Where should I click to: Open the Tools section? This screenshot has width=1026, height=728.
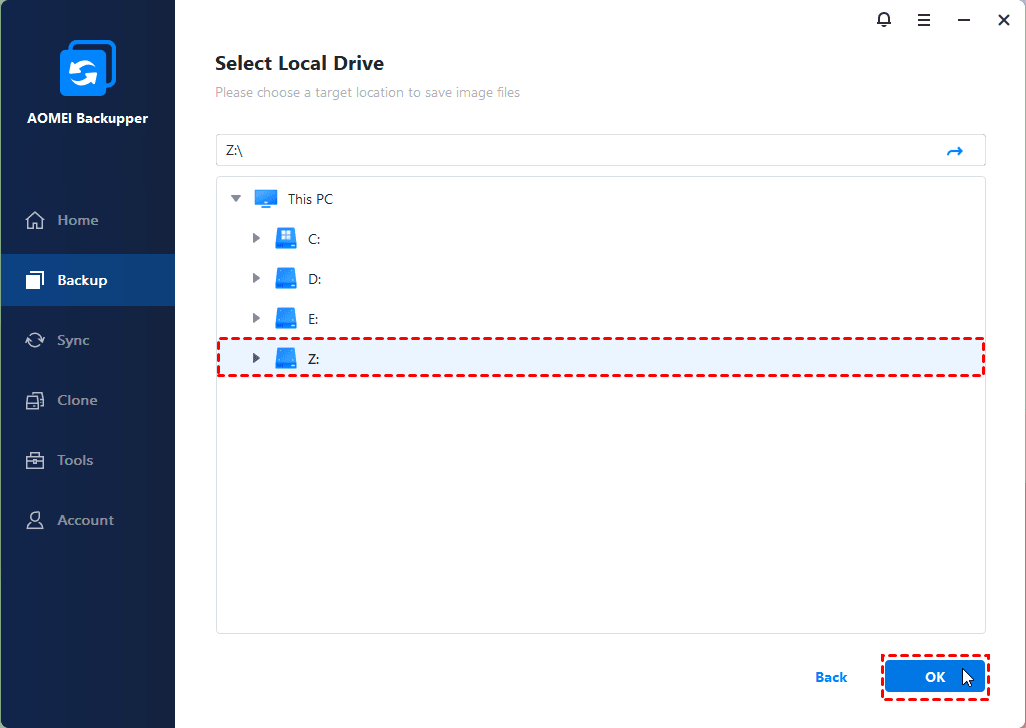(x=74, y=460)
